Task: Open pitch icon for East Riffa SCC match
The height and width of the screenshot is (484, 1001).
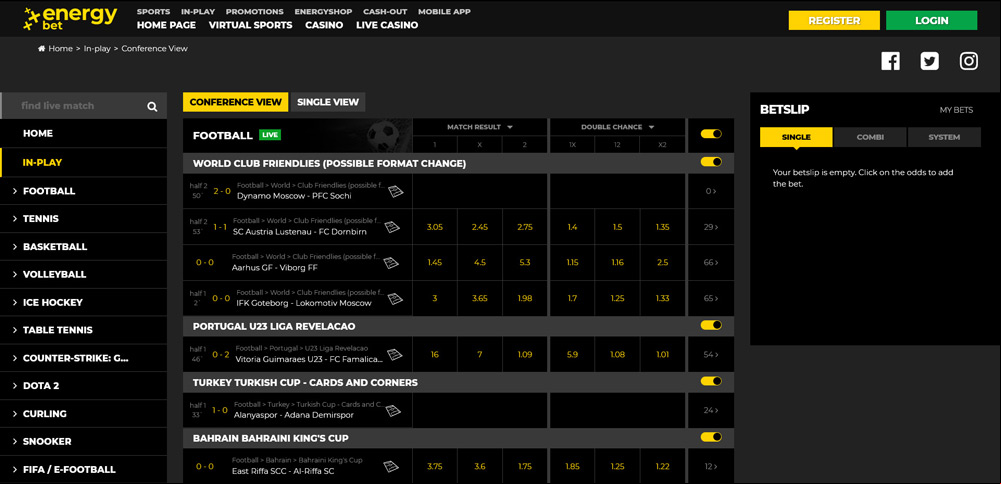Action: [391, 466]
